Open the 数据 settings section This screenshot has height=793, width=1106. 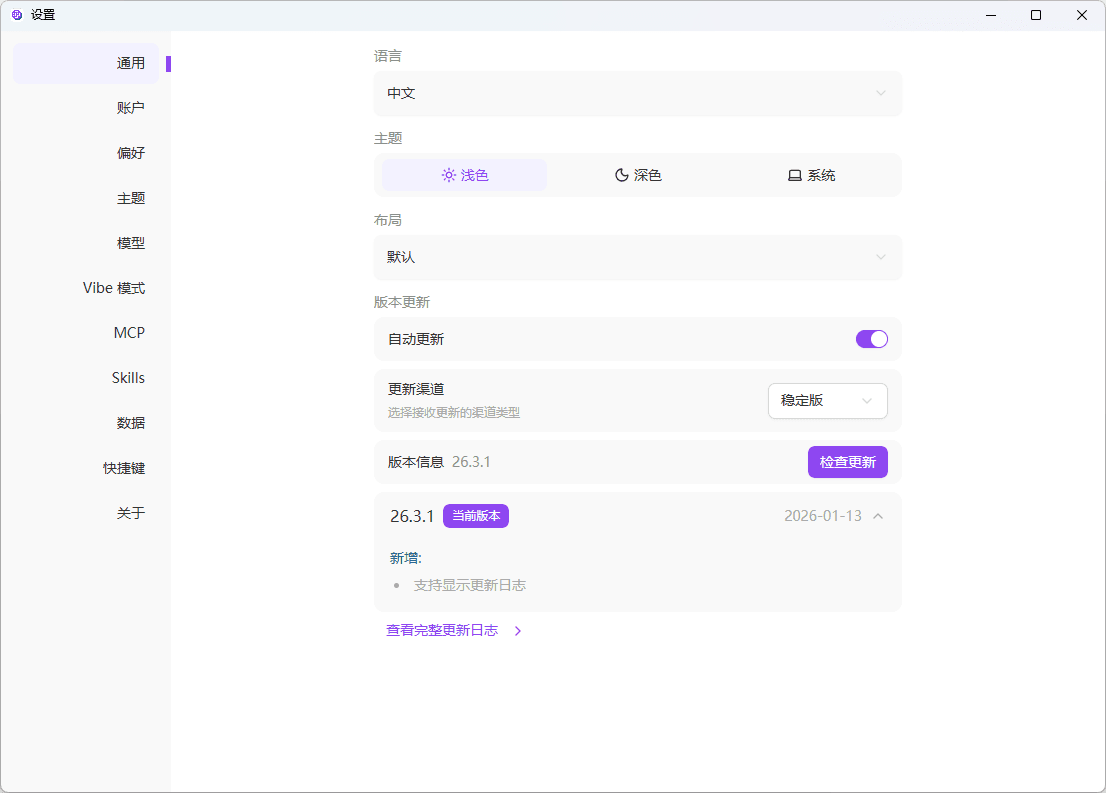86,423
